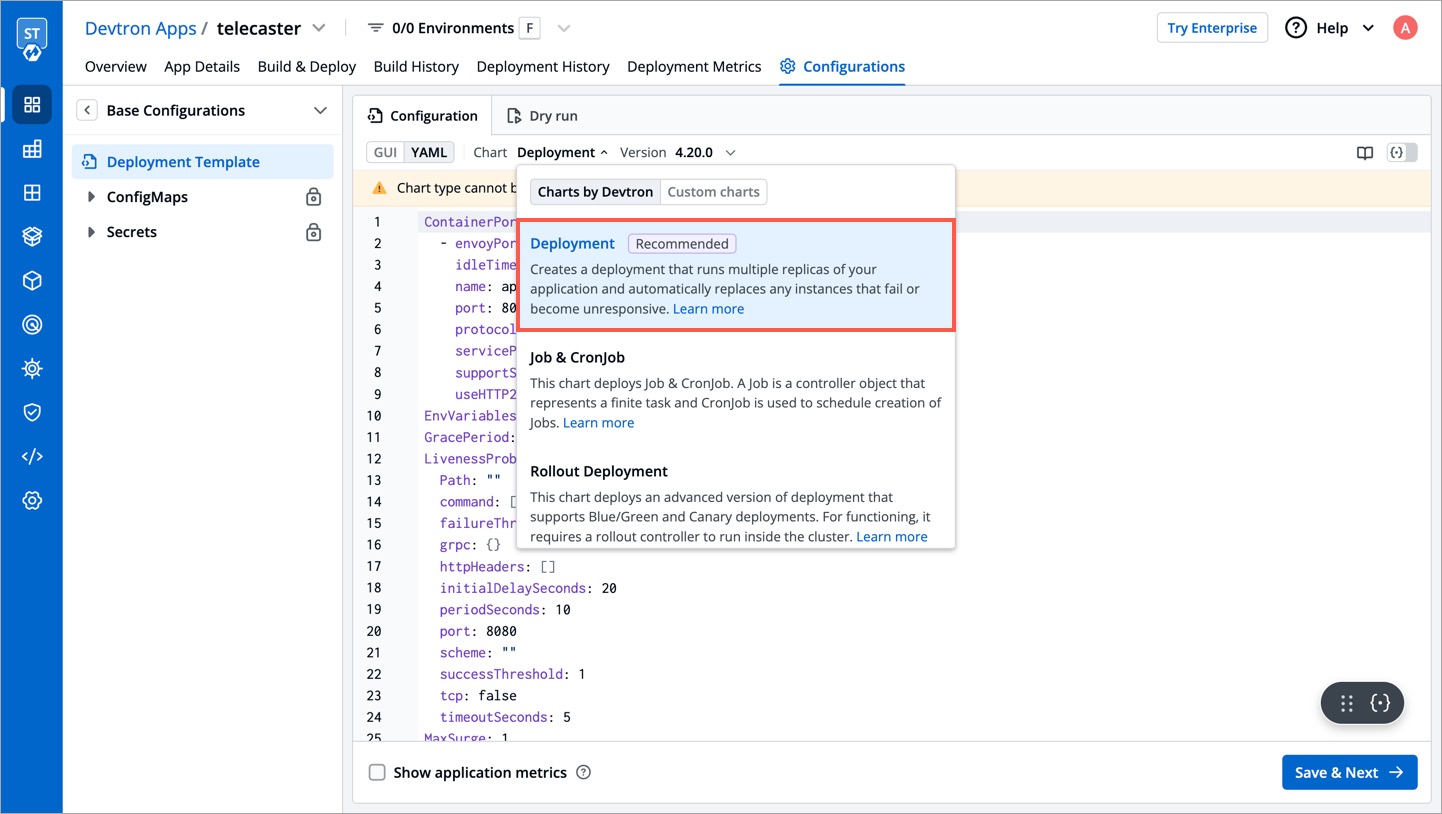Click the gear settings icon in sidebar
The image size is (1442, 814).
32,500
